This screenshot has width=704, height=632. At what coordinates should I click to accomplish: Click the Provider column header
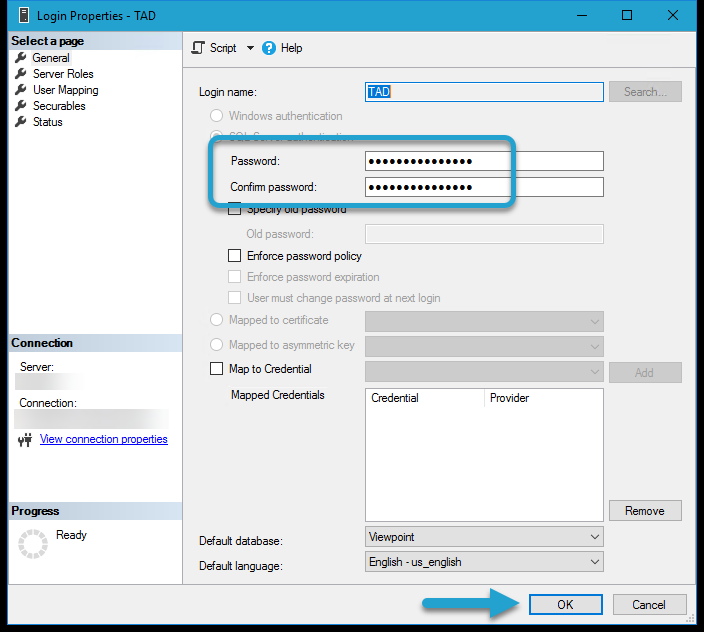544,398
